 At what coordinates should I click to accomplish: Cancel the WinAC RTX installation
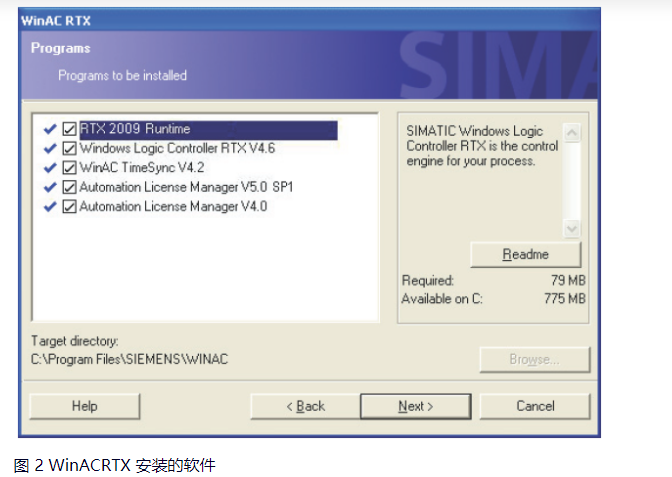[x=535, y=406]
